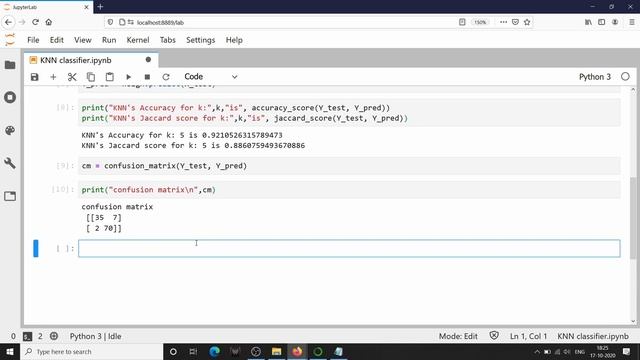Save the notebook with the floppy icon
The image size is (640, 360).
coord(35,77)
